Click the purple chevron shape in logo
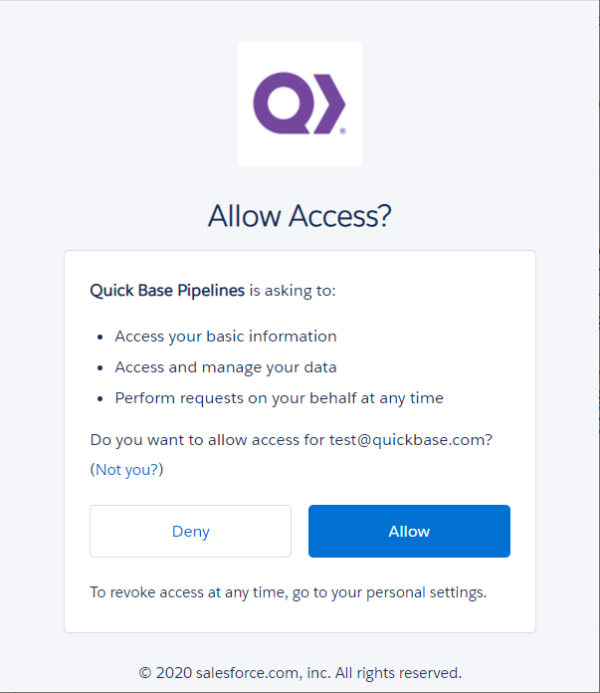 pos(330,104)
